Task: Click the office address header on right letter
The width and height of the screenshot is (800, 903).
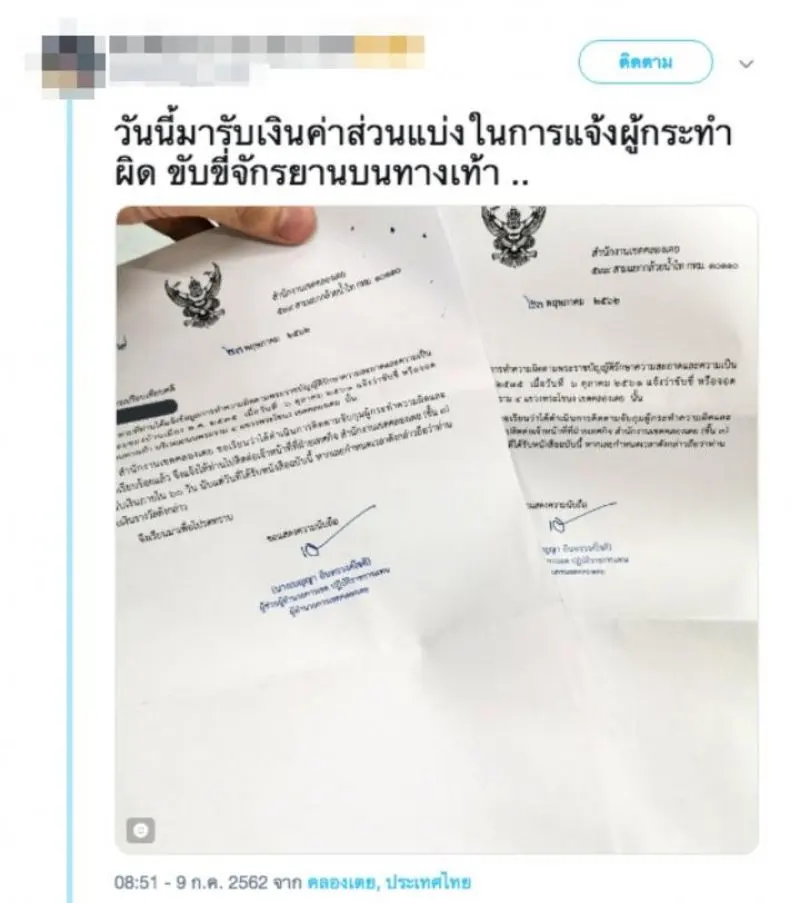Action: tap(664, 259)
